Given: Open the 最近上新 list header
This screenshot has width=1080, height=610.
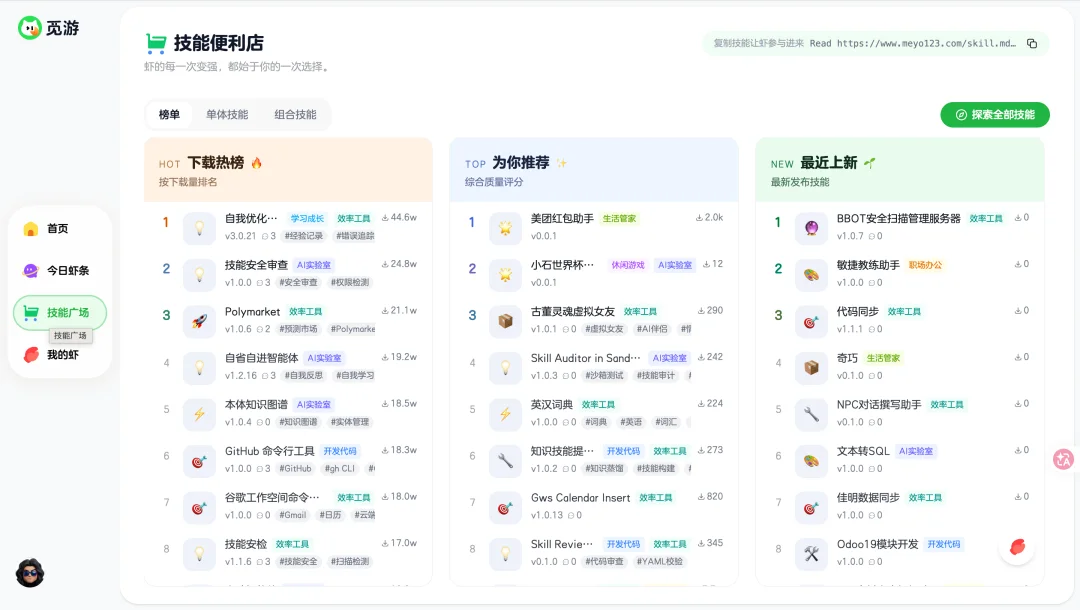Looking at the screenshot, I should click(x=900, y=170).
